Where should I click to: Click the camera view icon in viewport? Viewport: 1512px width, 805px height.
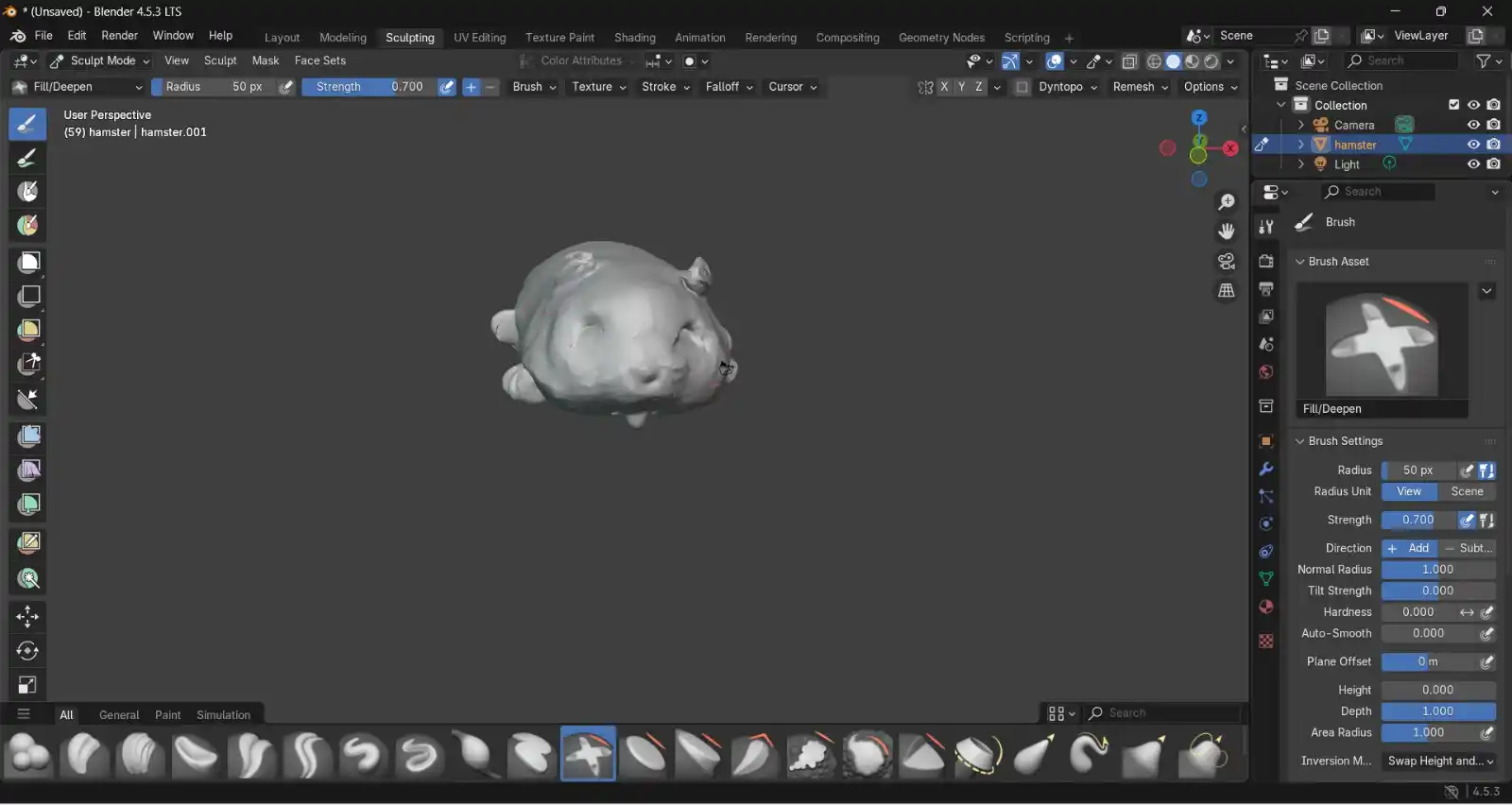(1226, 261)
